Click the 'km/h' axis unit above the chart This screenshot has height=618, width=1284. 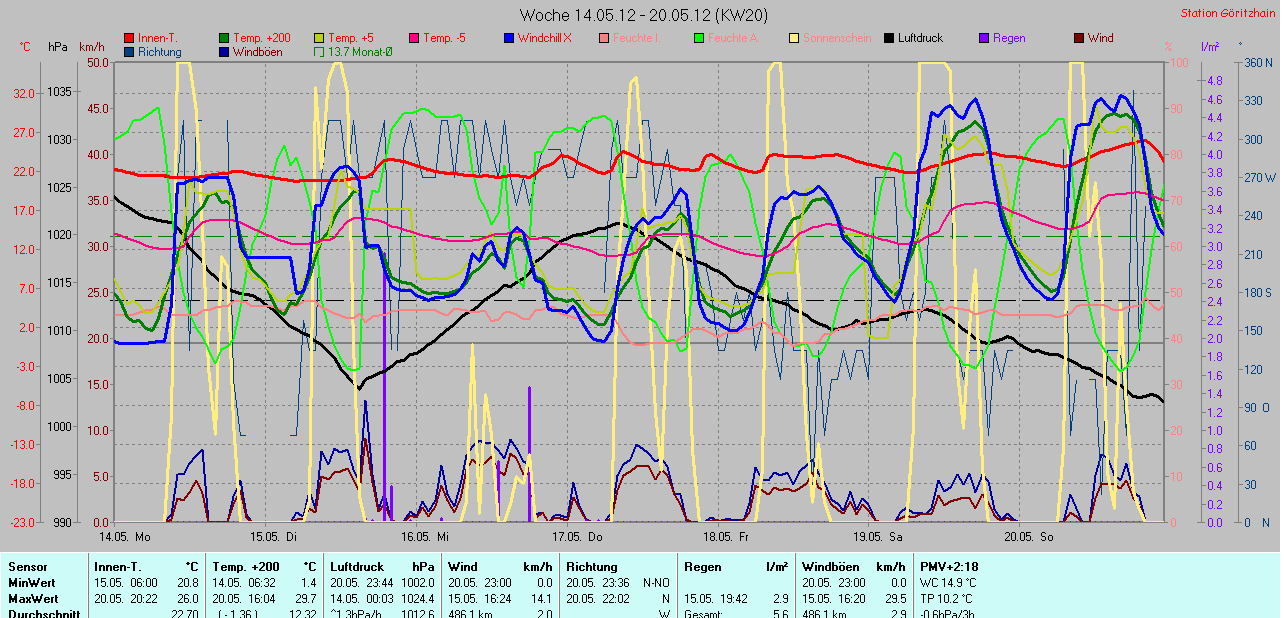91,47
